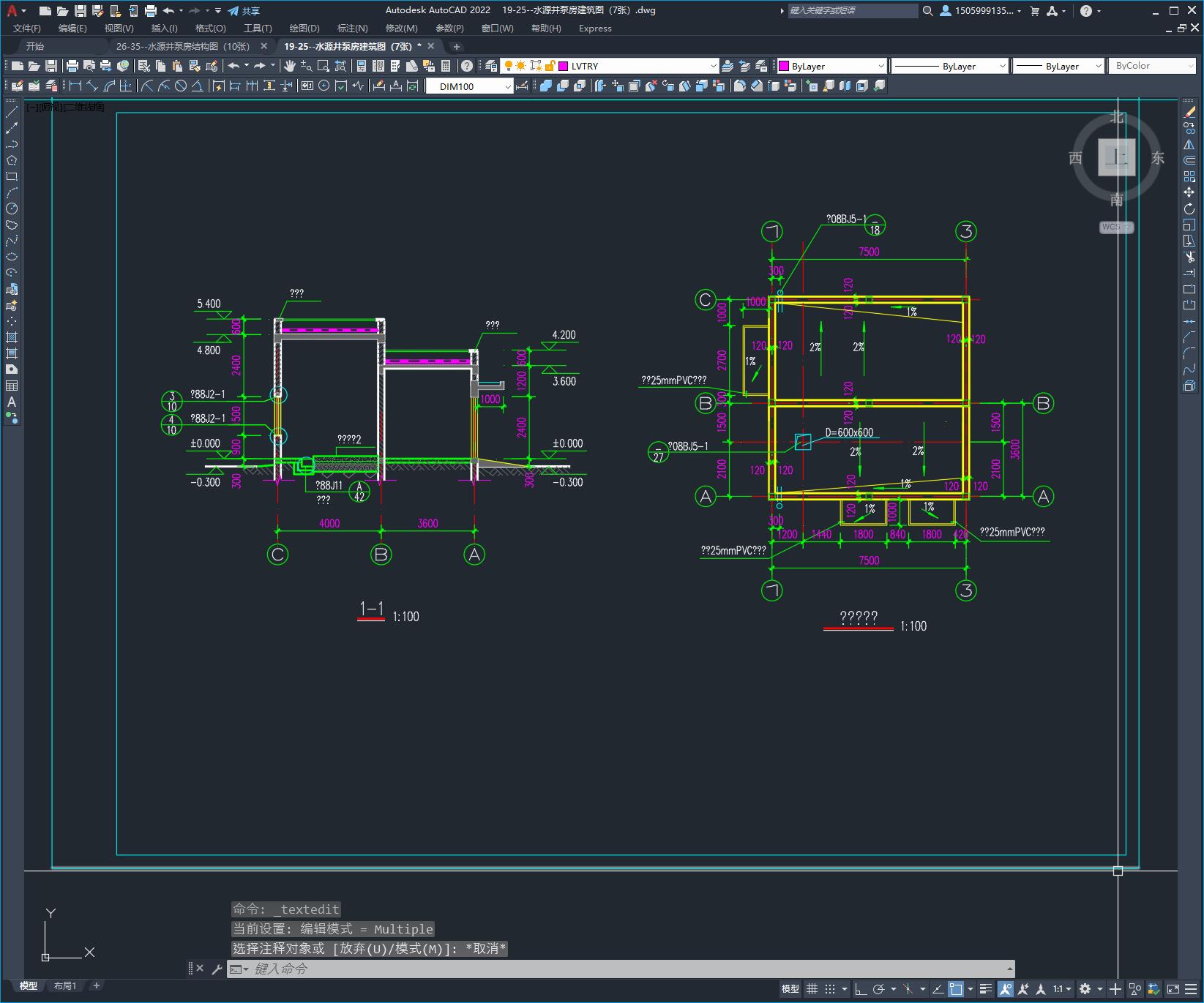Image resolution: width=1204 pixels, height=1003 pixels.
Task: Select the Polygon tool in draw toolbar
Action: (x=12, y=160)
